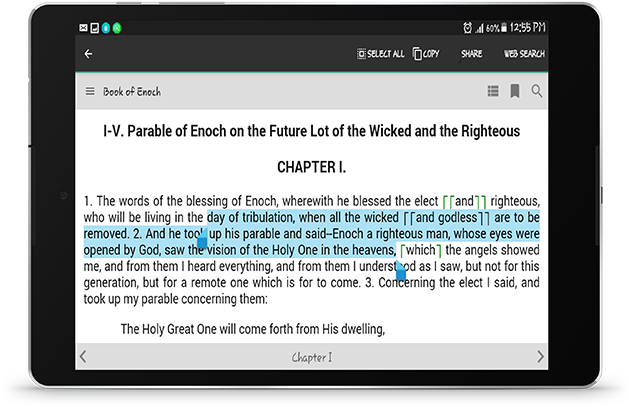Tap the left text selection handle

click(x=202, y=241)
